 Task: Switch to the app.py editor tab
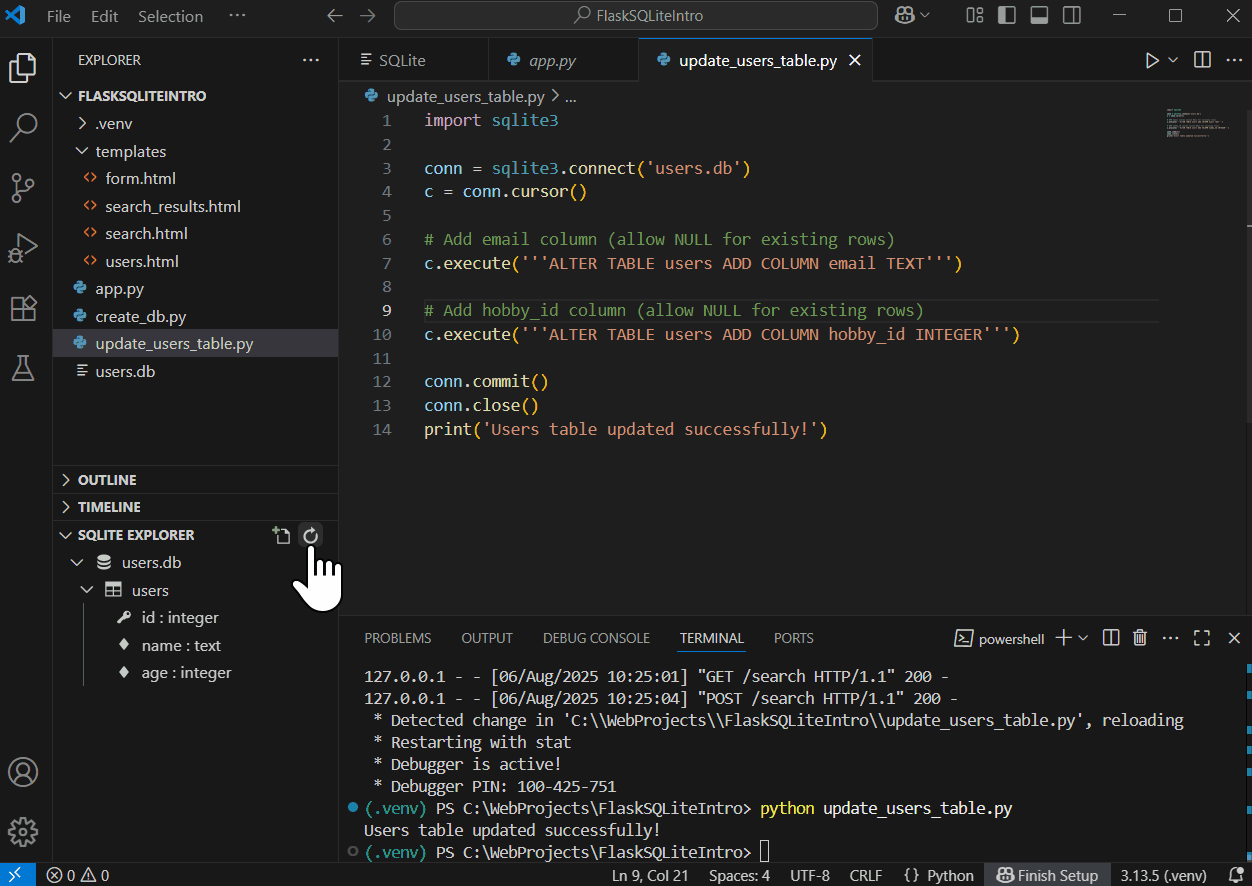pyautogui.click(x=552, y=60)
